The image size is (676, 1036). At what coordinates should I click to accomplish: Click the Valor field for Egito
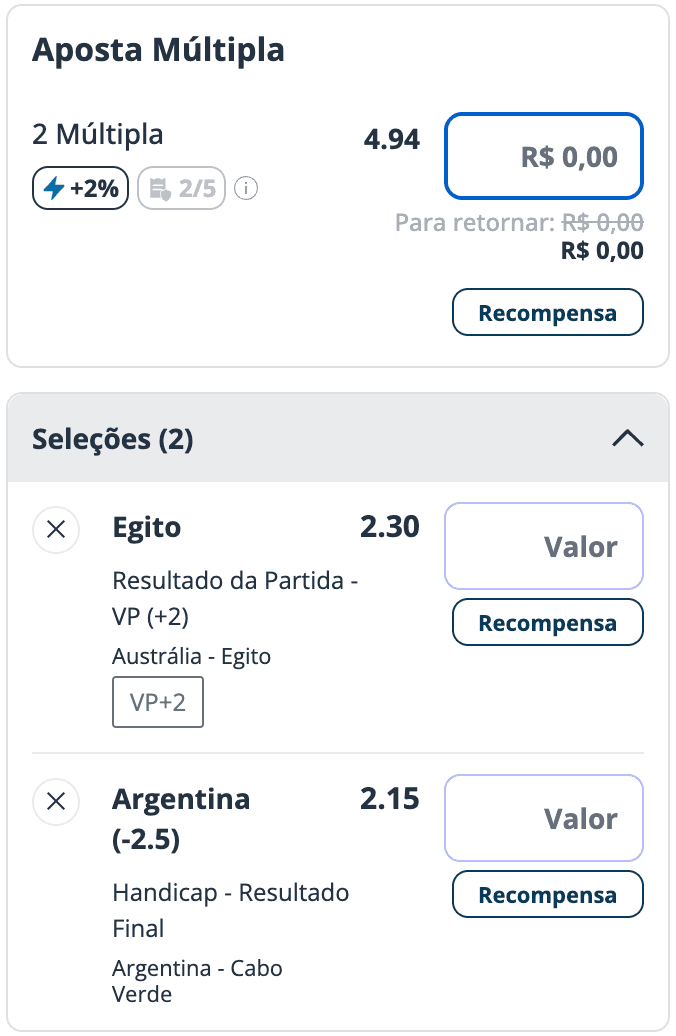[544, 546]
